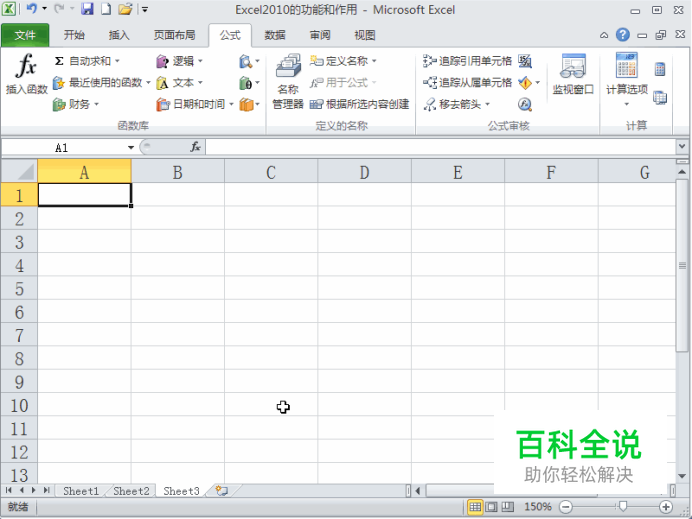Click the Undo arrow icon
The width and height of the screenshot is (692, 519).
[32, 9]
